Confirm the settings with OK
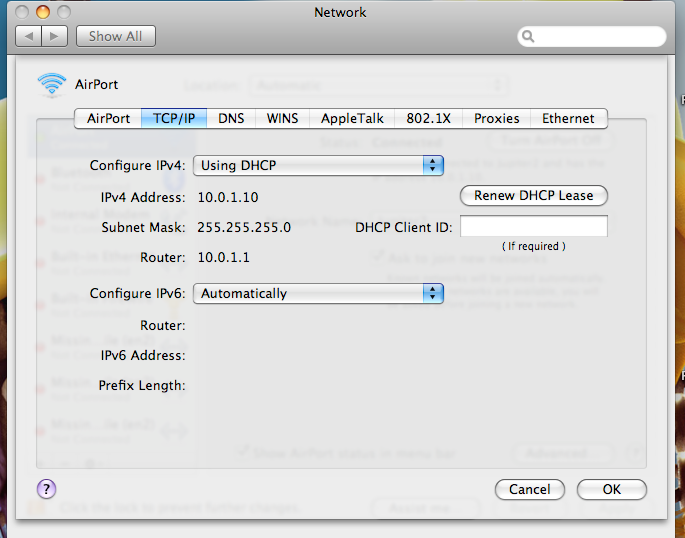Image resolution: width=685 pixels, height=538 pixels. point(612,490)
